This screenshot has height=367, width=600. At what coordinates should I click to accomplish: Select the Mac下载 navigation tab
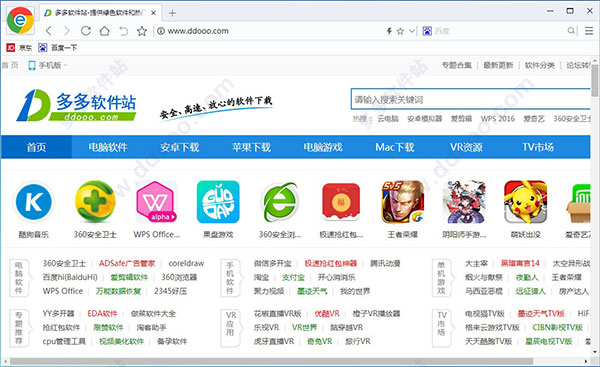(x=395, y=147)
